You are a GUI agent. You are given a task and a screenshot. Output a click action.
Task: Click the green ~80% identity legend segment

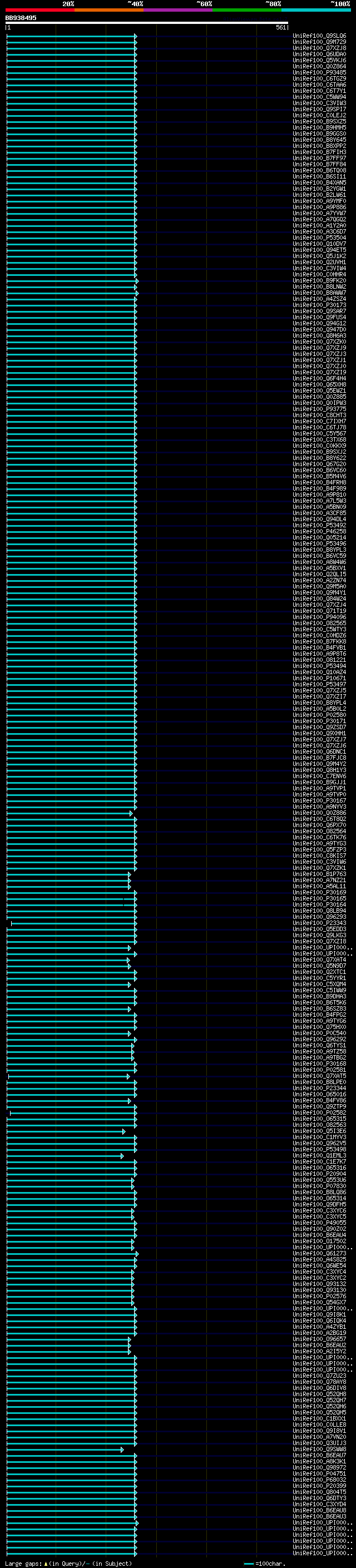click(x=247, y=10)
